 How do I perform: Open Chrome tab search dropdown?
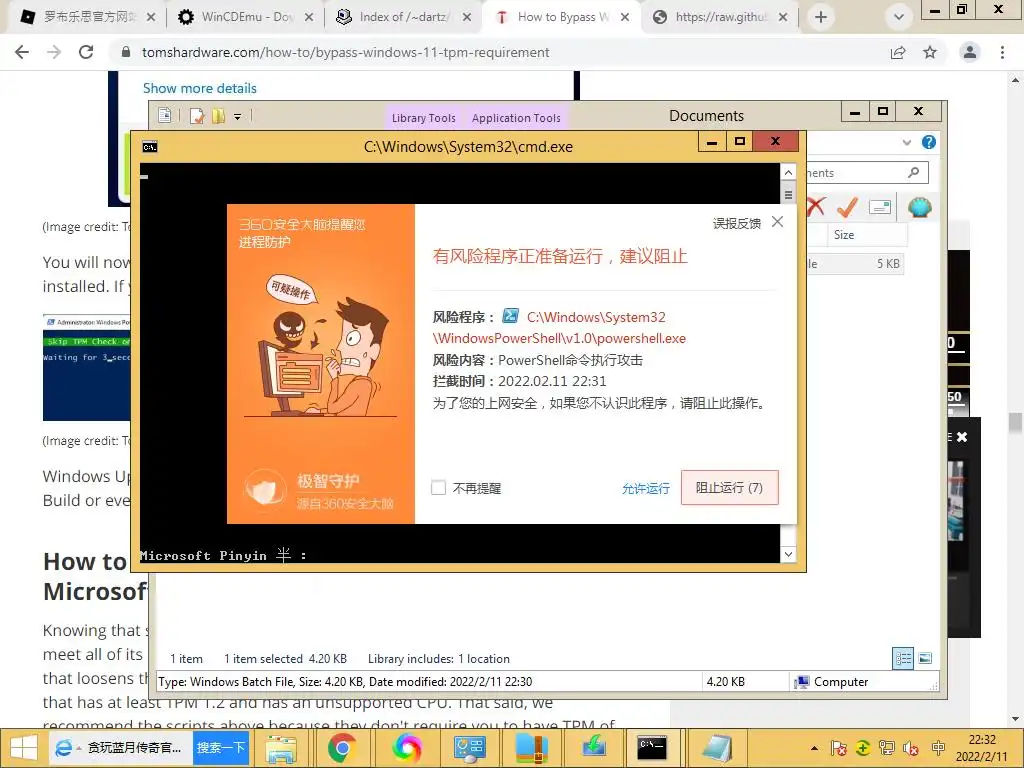[899, 17]
